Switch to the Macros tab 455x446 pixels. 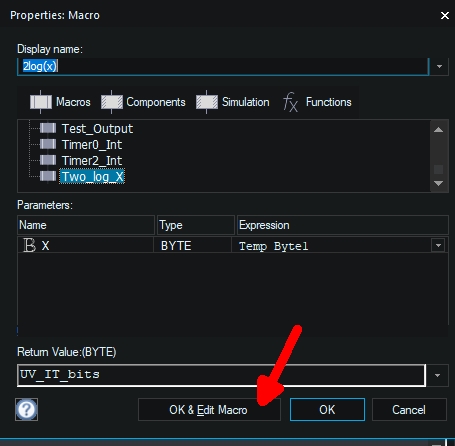point(60,102)
